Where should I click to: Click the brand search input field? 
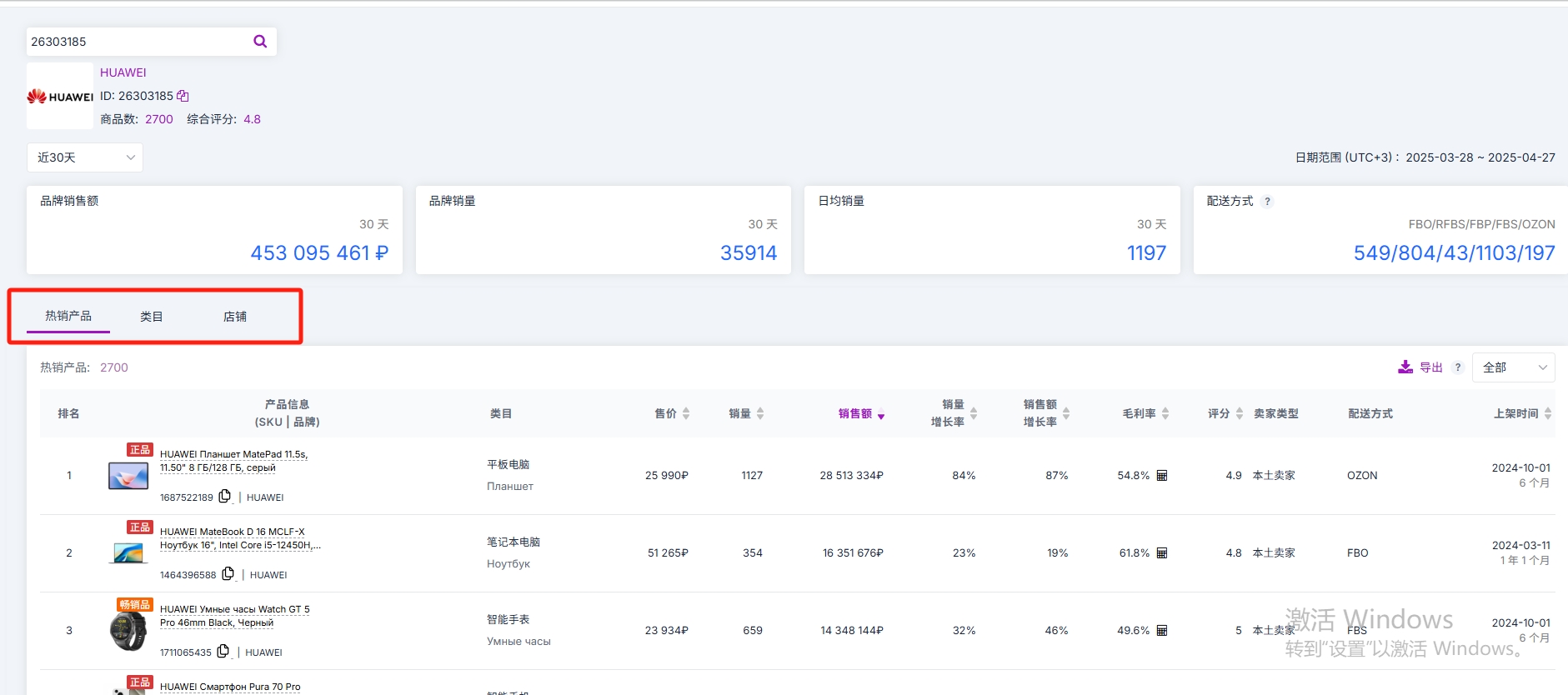tap(138, 42)
